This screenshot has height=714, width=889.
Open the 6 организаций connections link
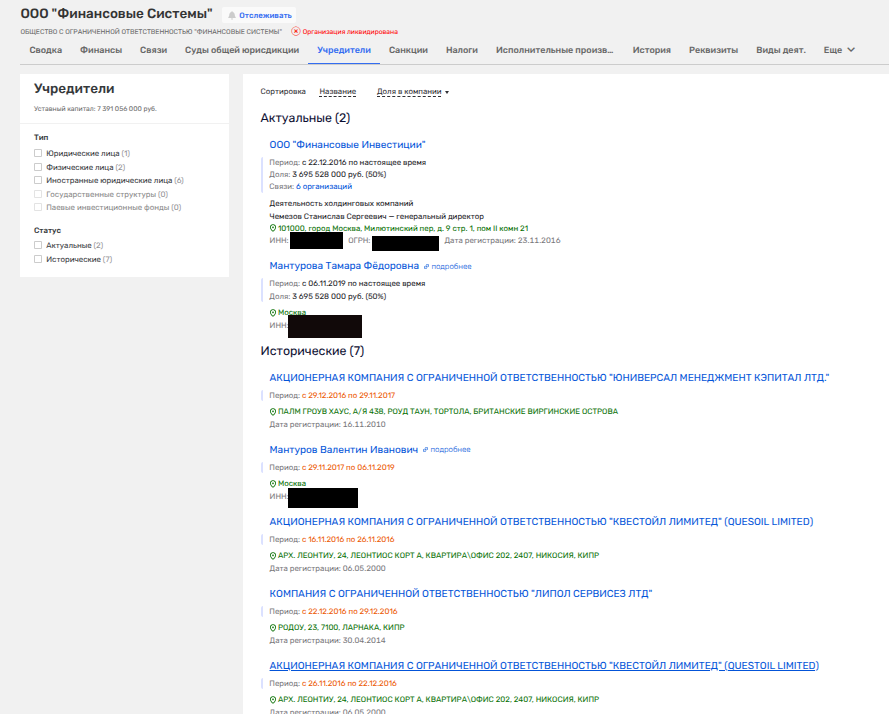[x=323, y=186]
